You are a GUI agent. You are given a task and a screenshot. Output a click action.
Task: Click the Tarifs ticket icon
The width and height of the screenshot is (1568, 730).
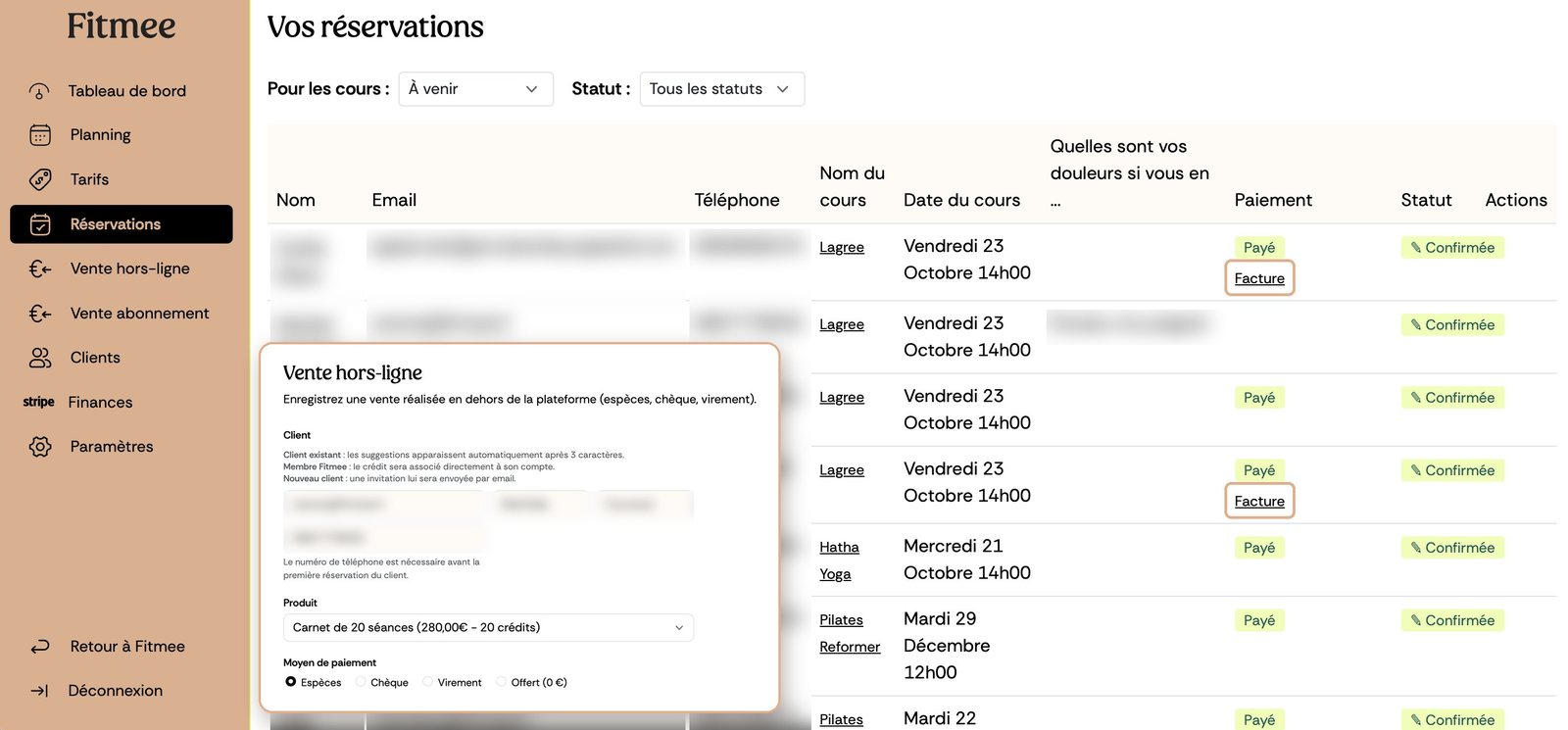(40, 179)
